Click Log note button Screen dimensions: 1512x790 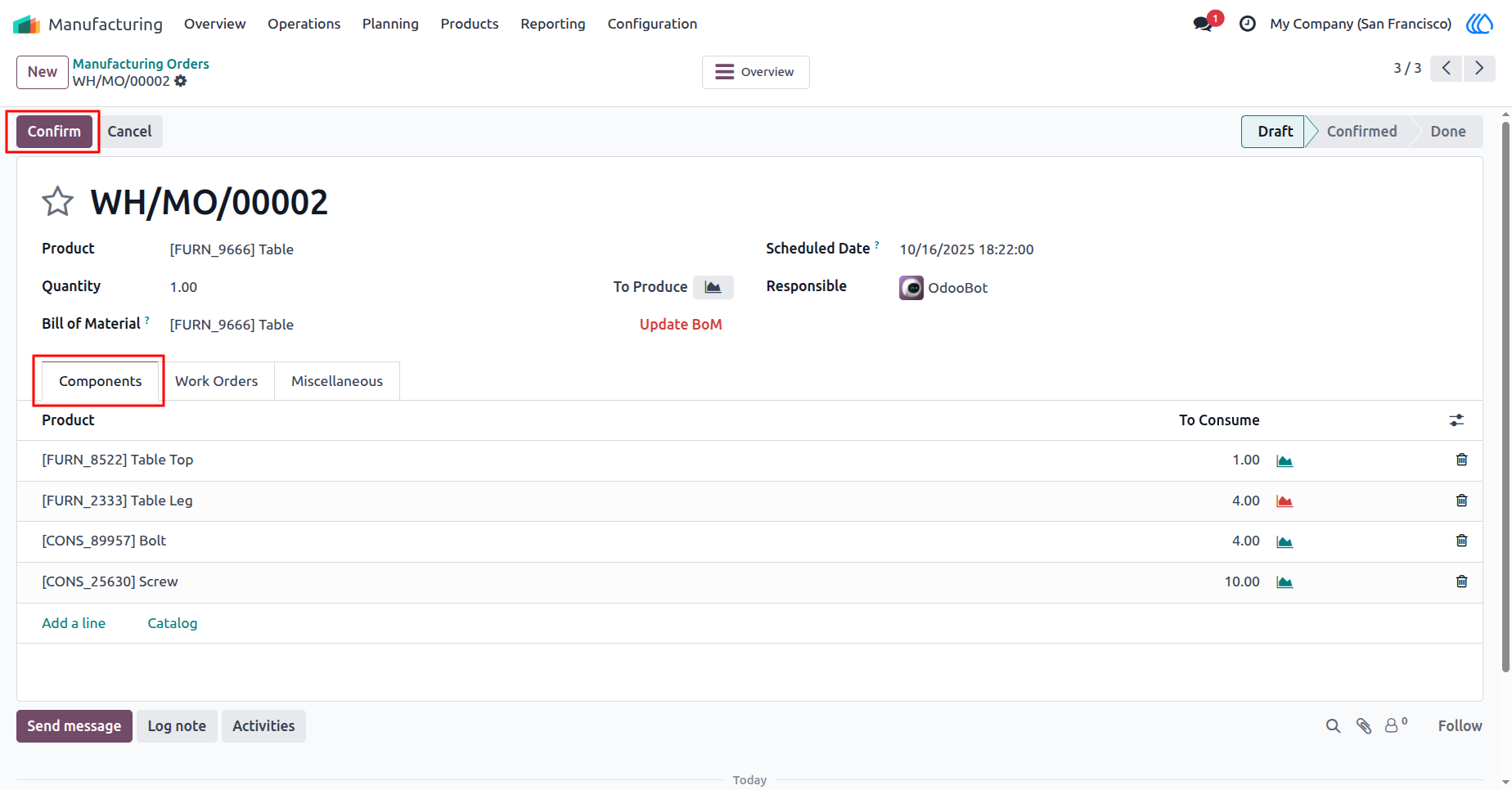click(x=177, y=726)
